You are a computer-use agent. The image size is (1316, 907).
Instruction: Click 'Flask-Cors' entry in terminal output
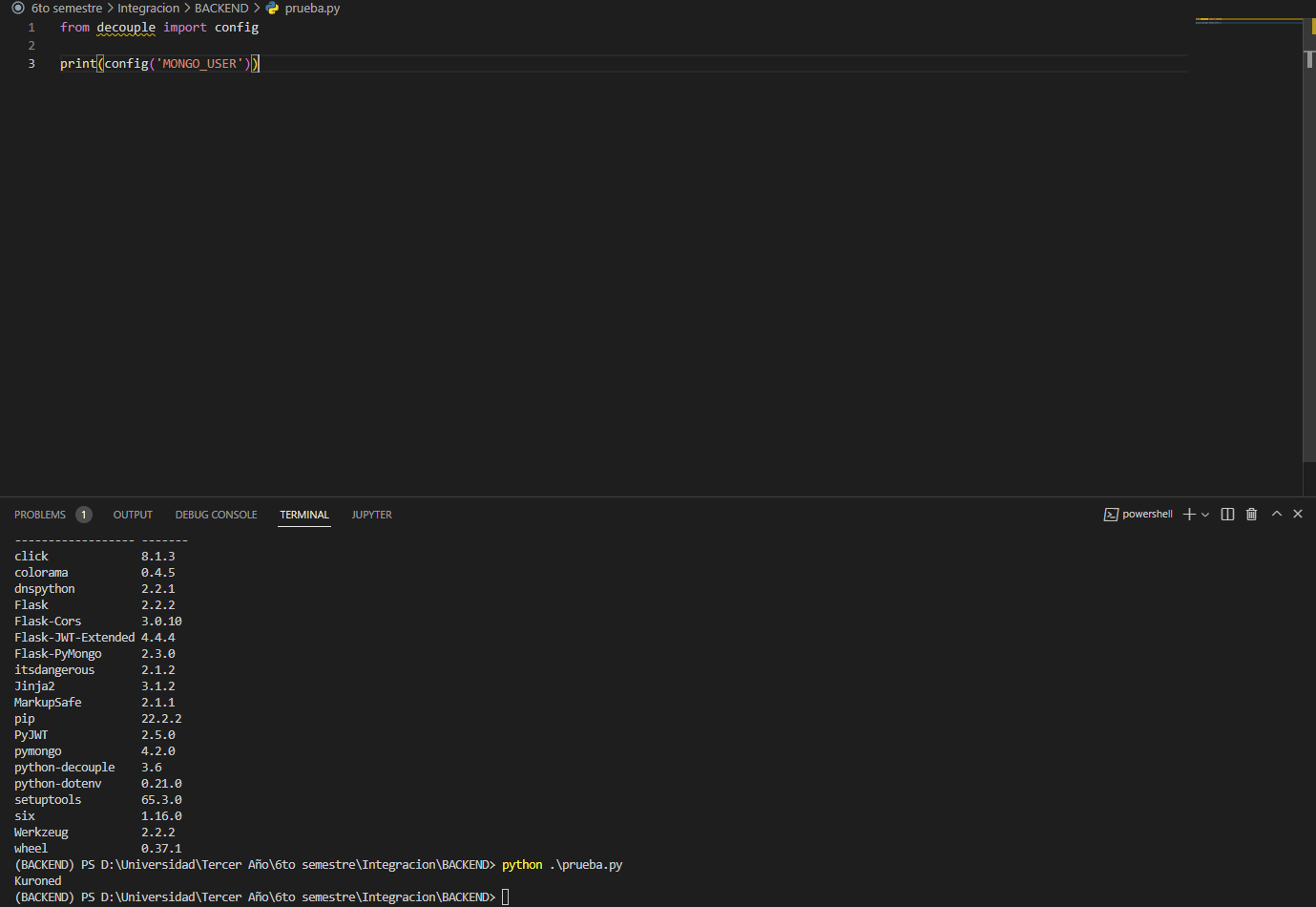pyautogui.click(x=48, y=622)
